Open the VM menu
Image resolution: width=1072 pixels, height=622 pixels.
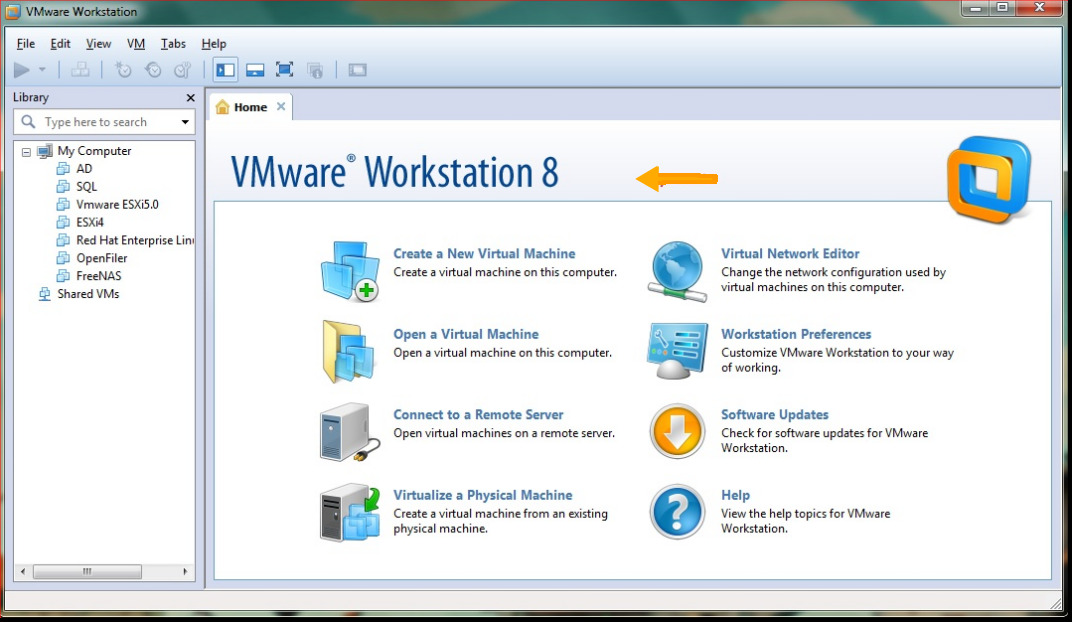136,44
